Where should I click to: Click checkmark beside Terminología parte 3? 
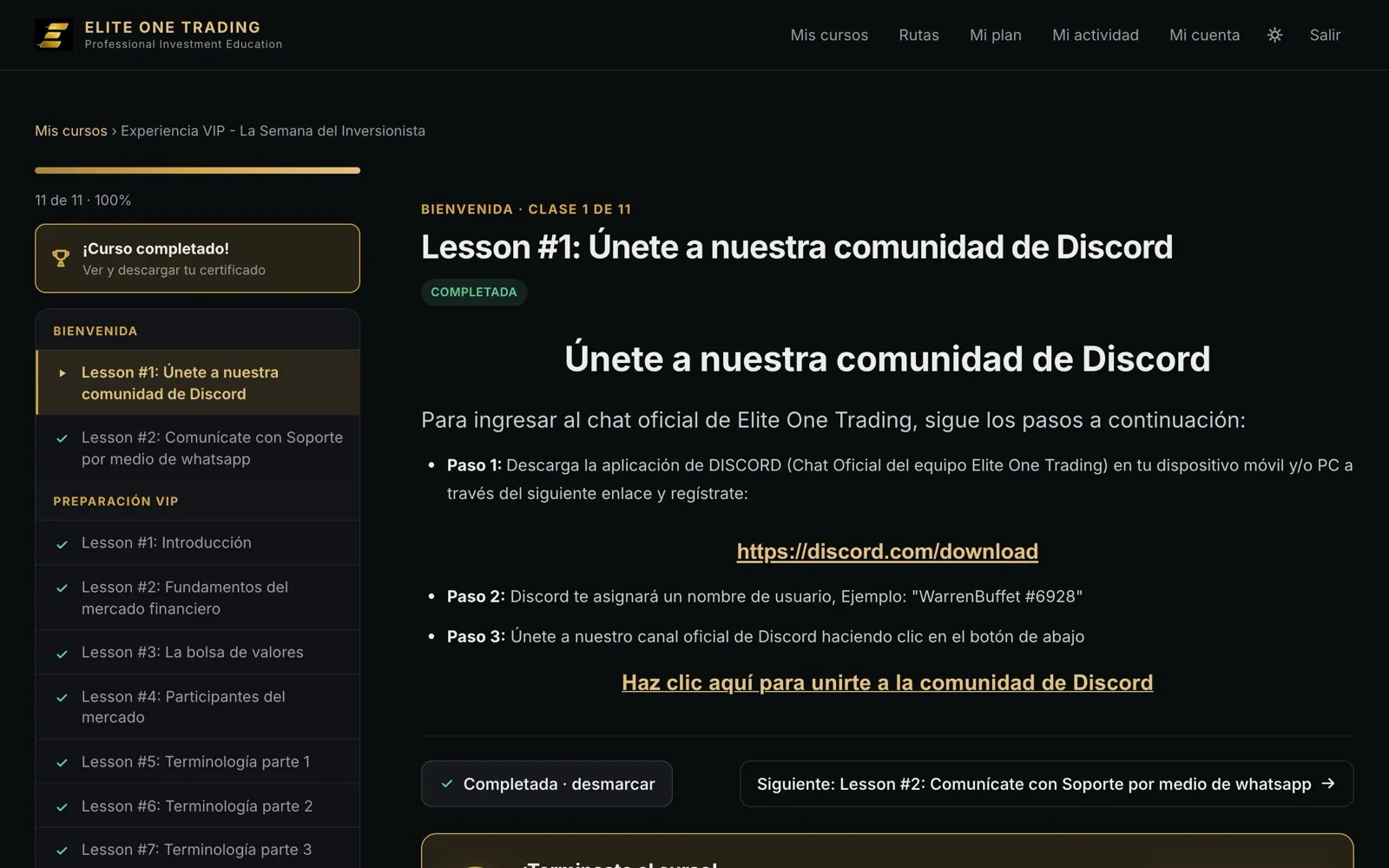pyautogui.click(x=62, y=851)
